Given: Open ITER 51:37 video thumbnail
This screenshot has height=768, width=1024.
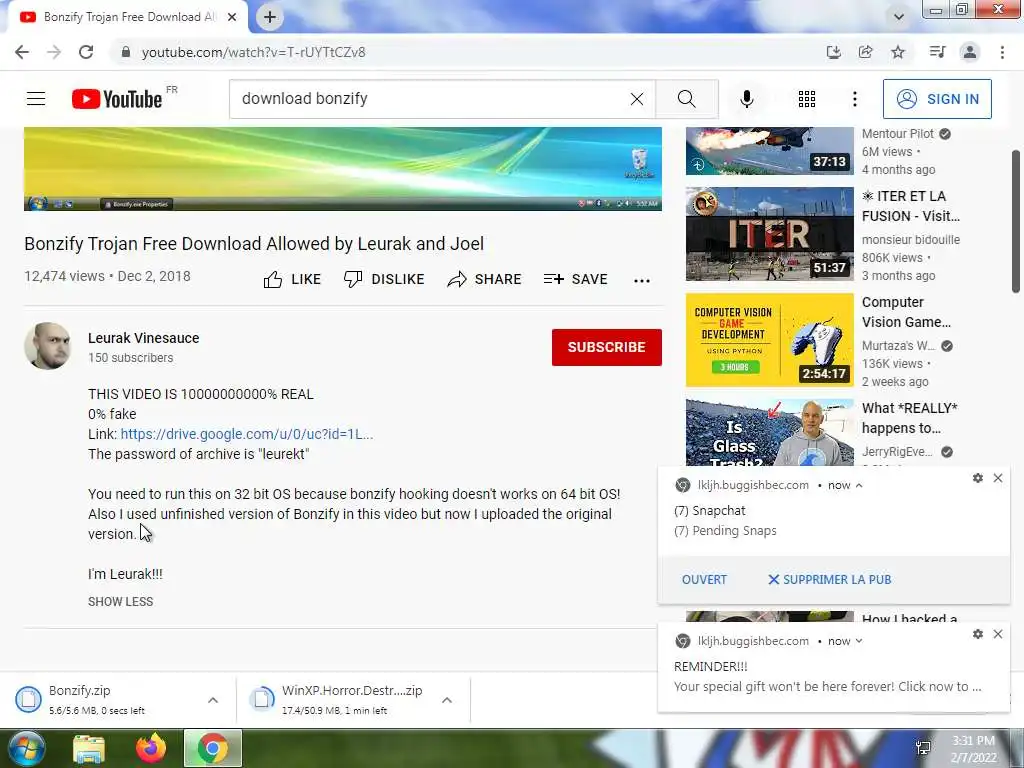Looking at the screenshot, I should coord(769,234).
